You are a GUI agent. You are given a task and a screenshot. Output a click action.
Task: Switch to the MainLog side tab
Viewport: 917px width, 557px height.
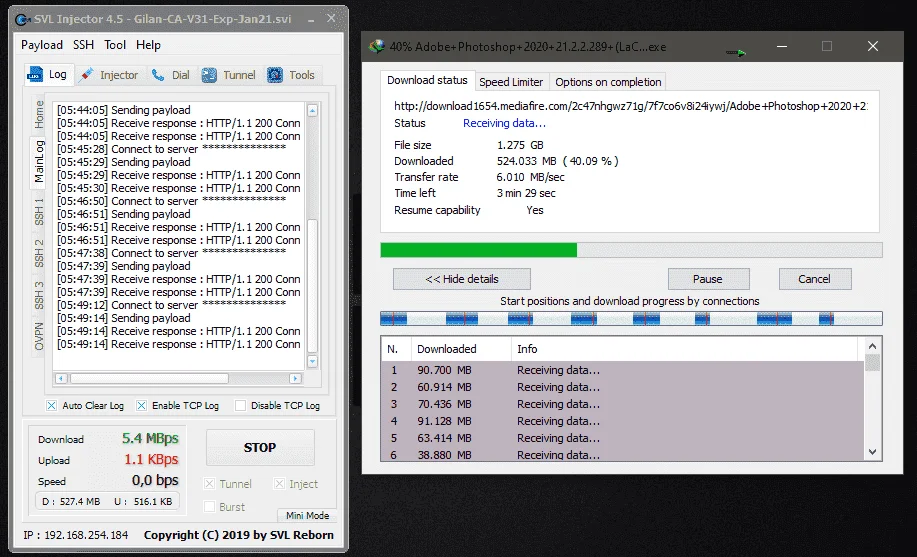click(x=39, y=161)
